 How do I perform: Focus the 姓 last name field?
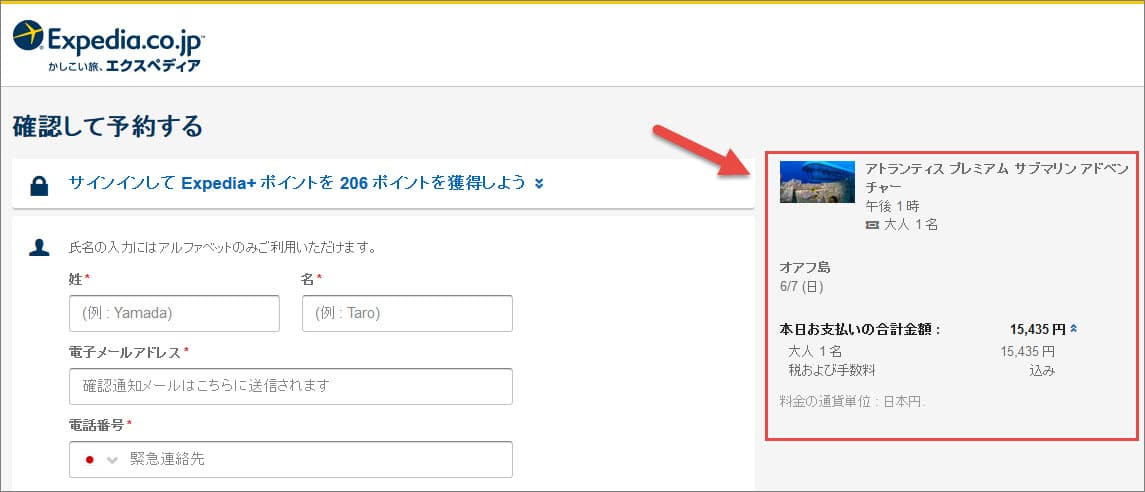point(175,313)
